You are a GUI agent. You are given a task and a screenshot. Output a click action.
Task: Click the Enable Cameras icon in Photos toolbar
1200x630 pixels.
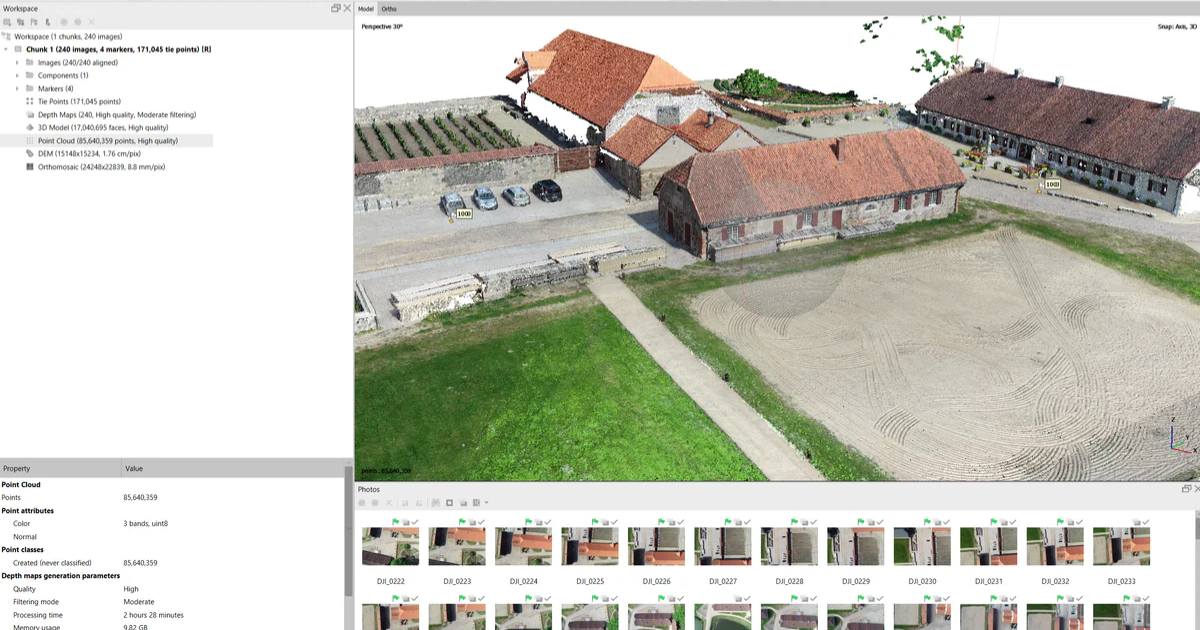click(362, 503)
